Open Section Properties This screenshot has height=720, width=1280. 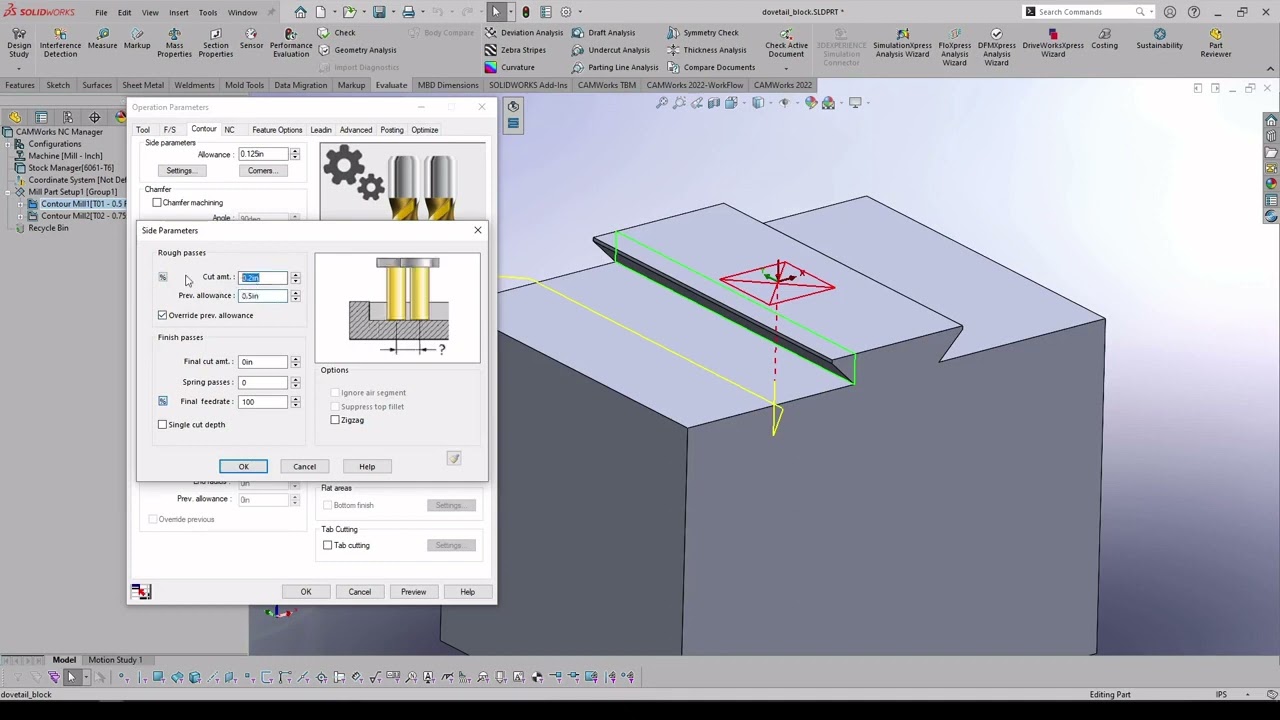(215, 42)
